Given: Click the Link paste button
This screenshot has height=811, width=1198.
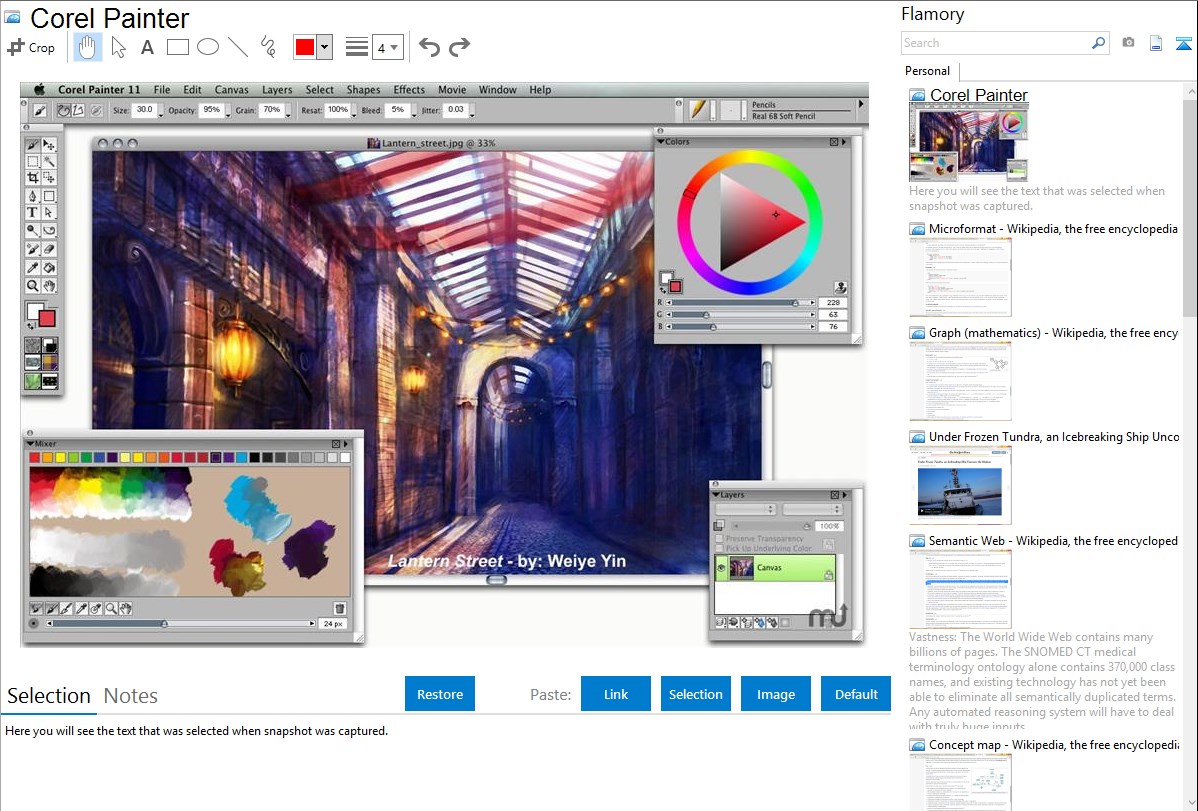Looking at the screenshot, I should click(x=616, y=694).
